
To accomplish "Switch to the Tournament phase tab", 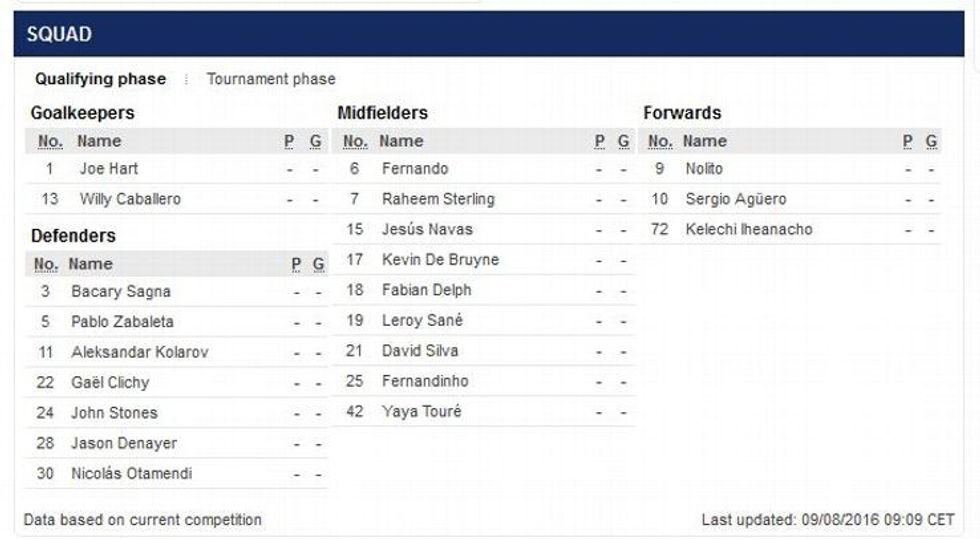I will pyautogui.click(x=271, y=79).
